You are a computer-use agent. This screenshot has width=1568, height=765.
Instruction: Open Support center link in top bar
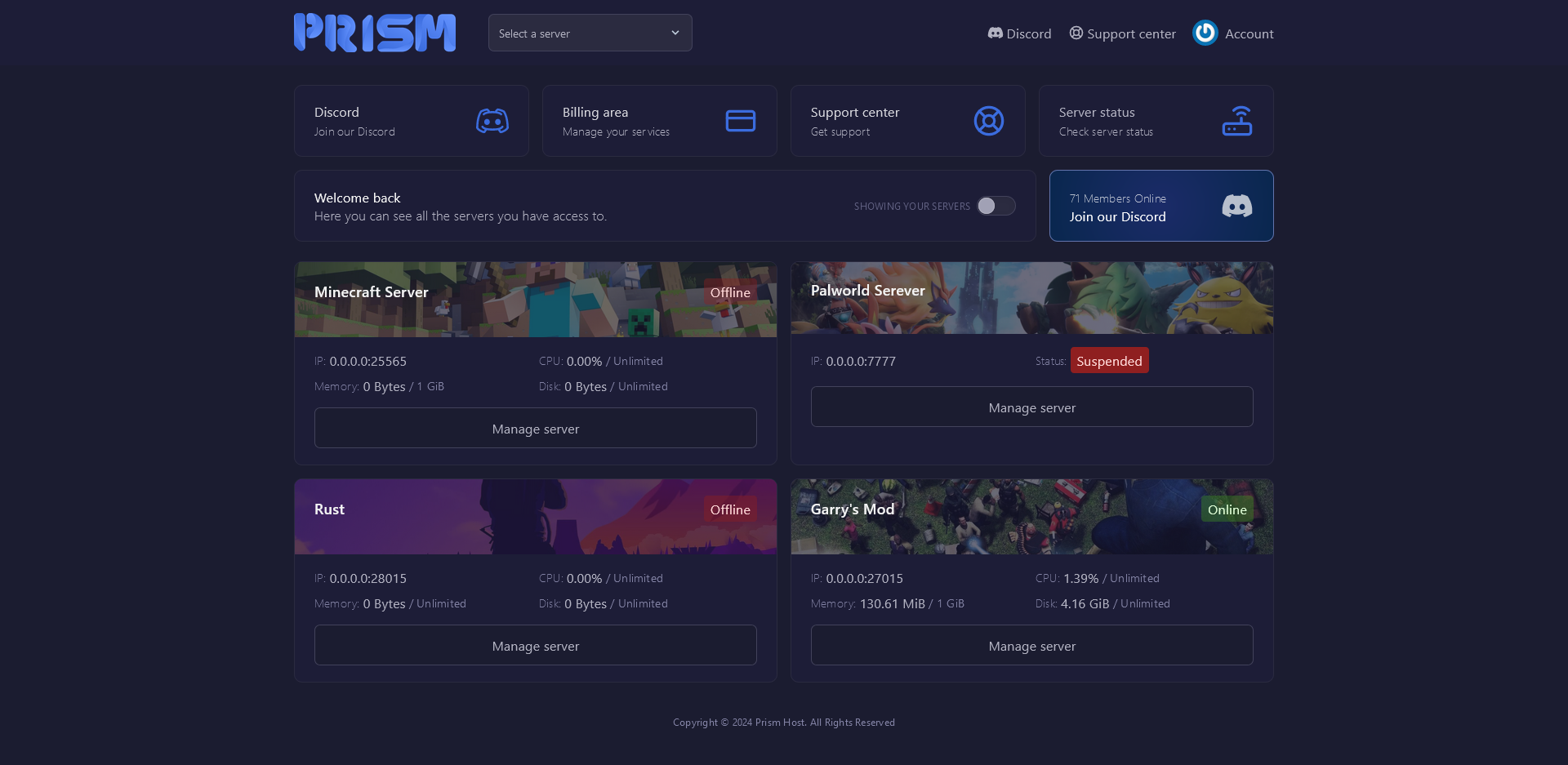click(1131, 34)
